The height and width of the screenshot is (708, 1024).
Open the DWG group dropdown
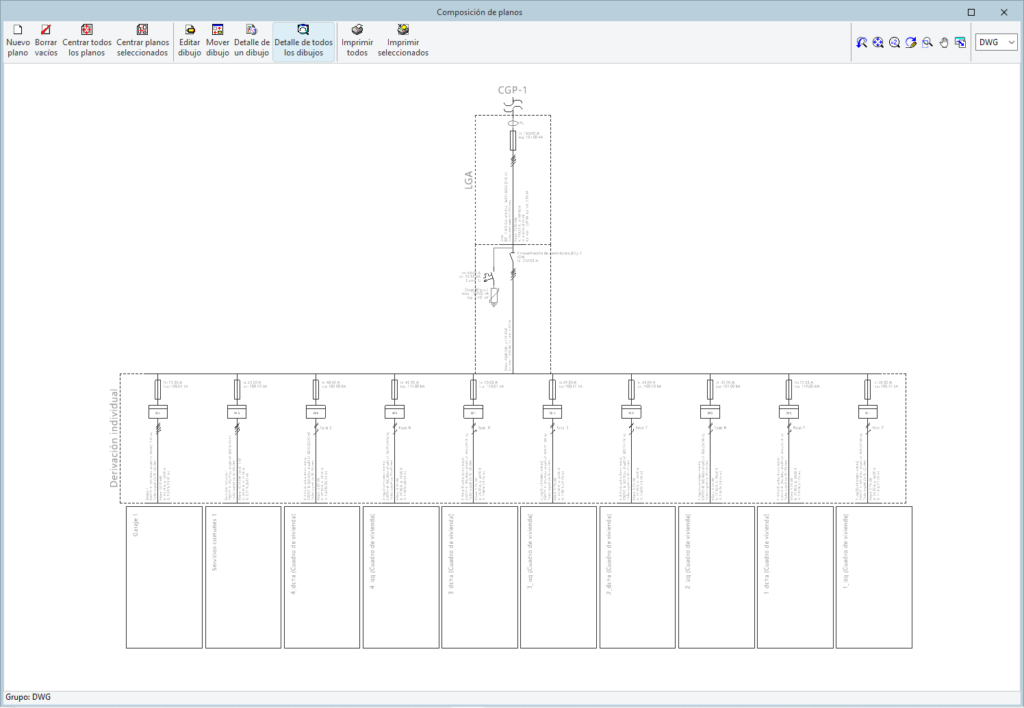(x=997, y=42)
